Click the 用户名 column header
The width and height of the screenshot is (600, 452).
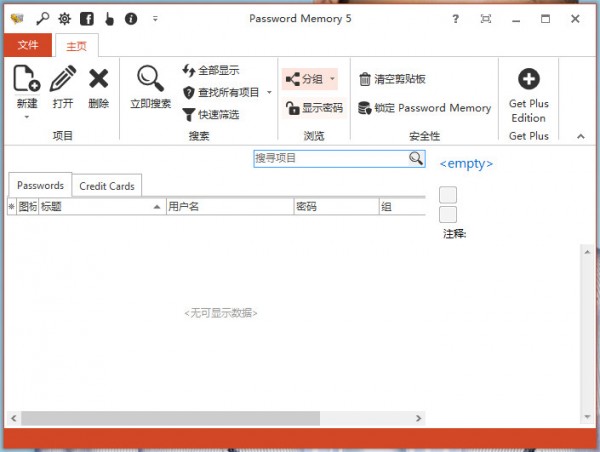(x=230, y=207)
